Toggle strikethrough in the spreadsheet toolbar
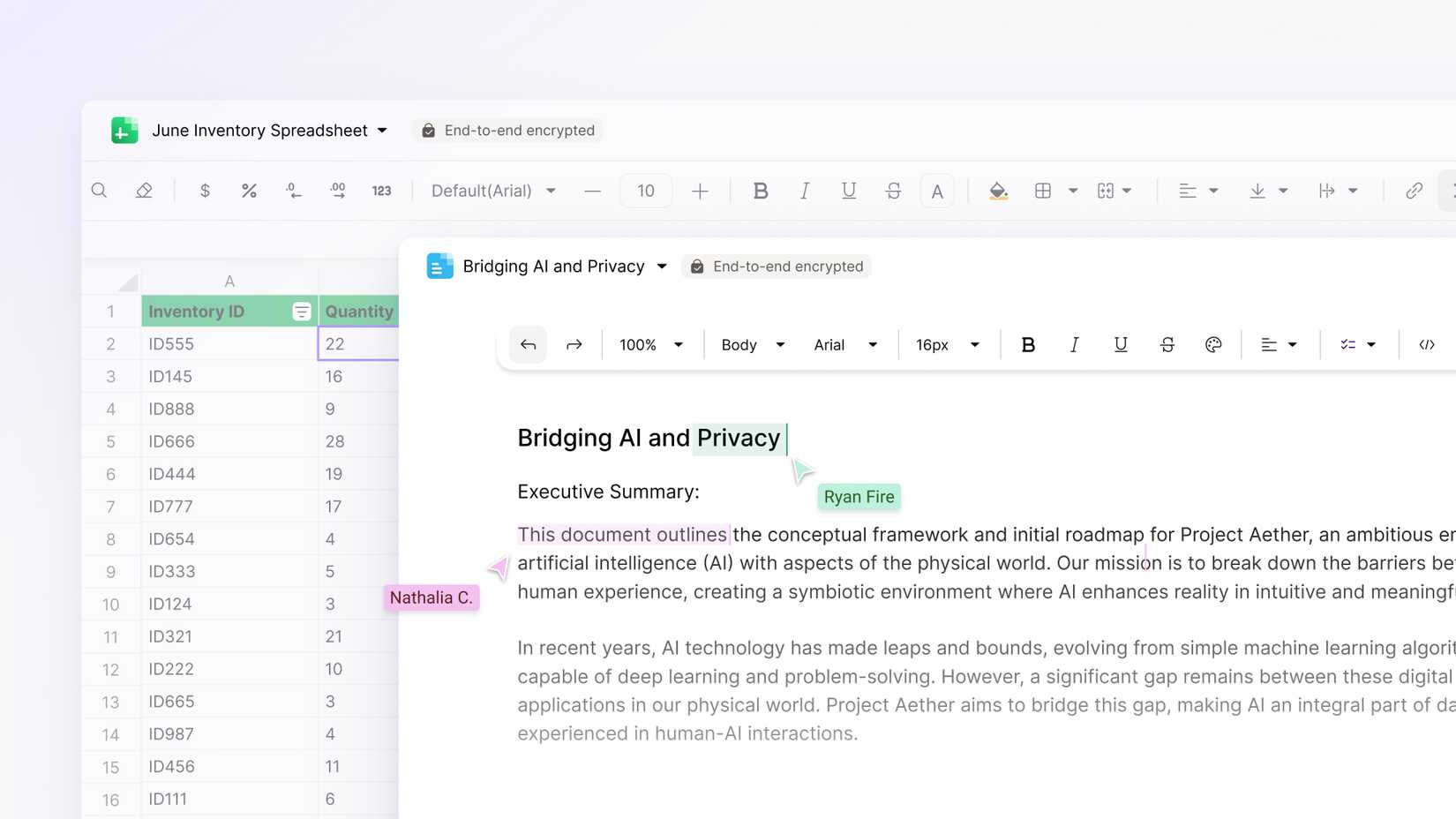Screen dimensions: 1456x819 click(893, 190)
